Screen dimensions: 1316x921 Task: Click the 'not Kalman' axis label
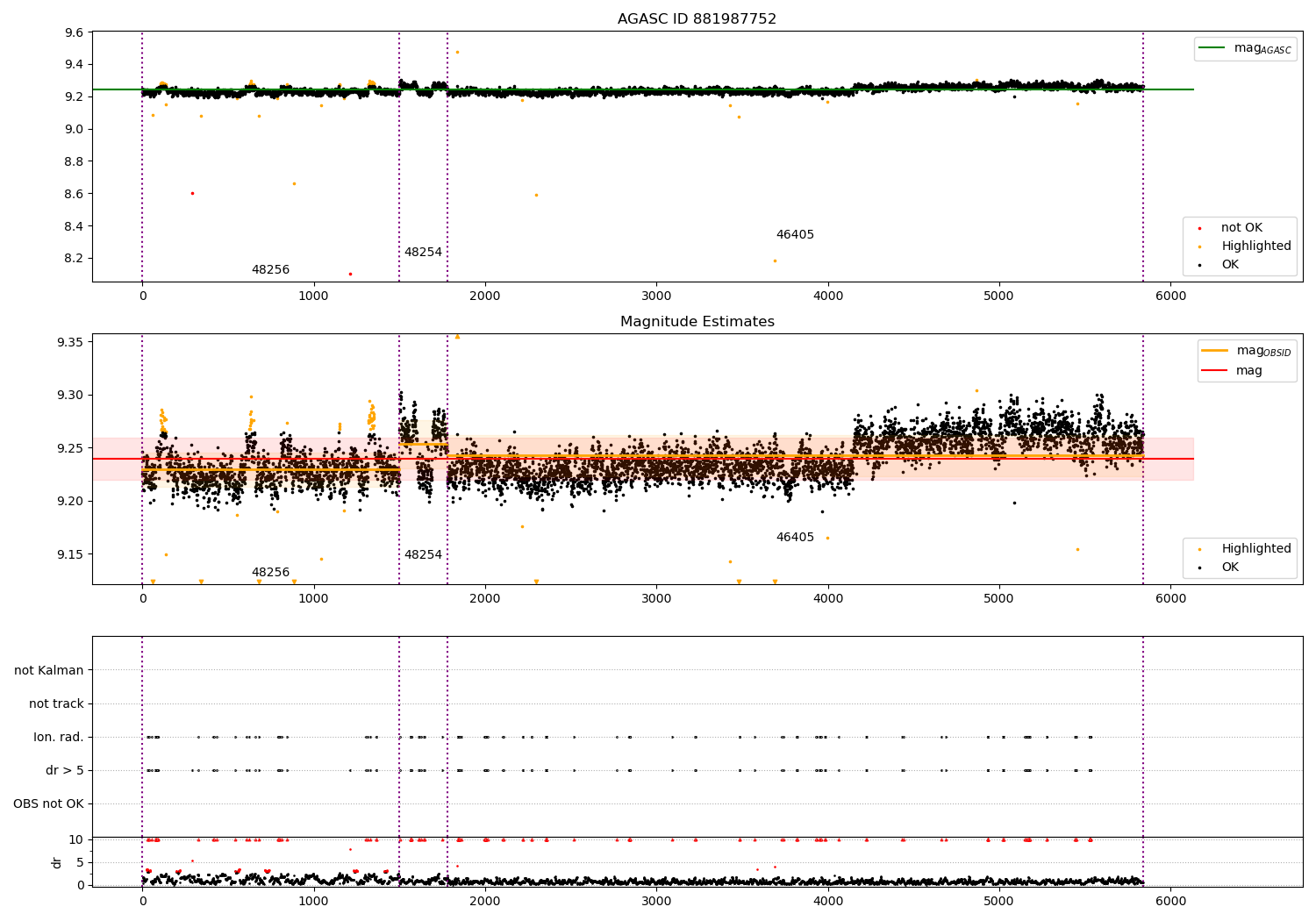(49, 670)
